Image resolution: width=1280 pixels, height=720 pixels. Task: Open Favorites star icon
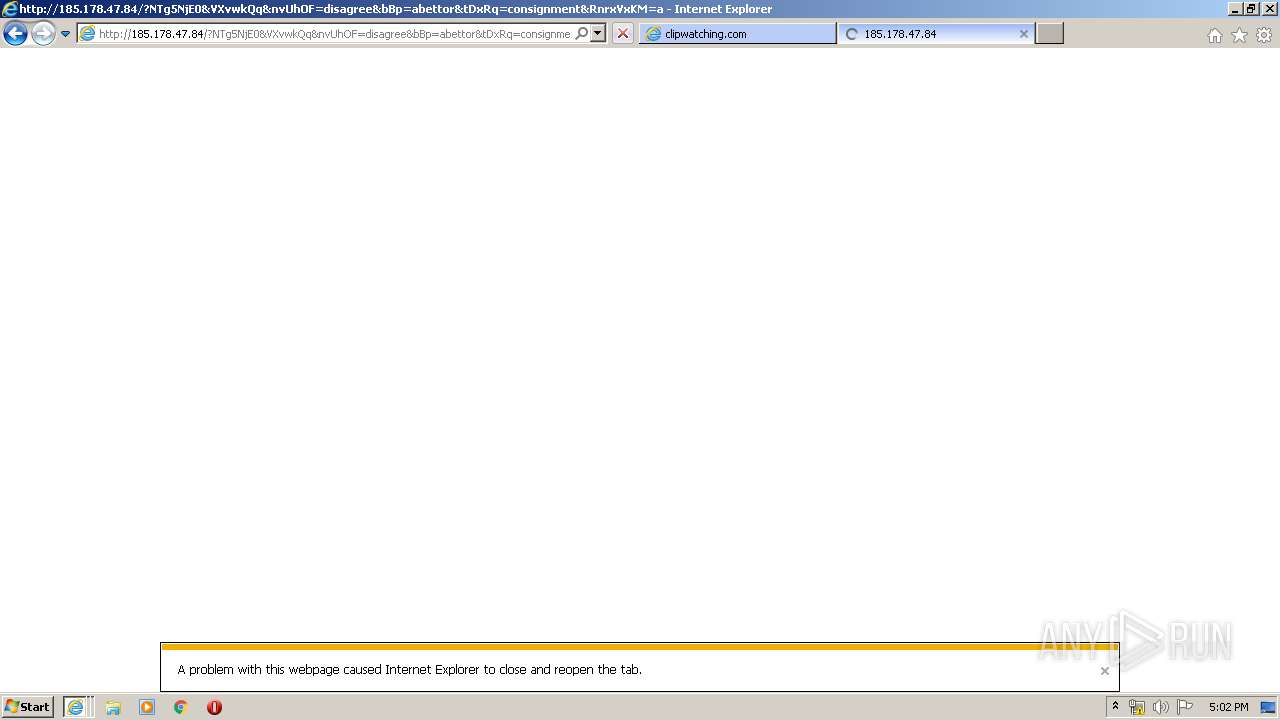[1239, 35]
